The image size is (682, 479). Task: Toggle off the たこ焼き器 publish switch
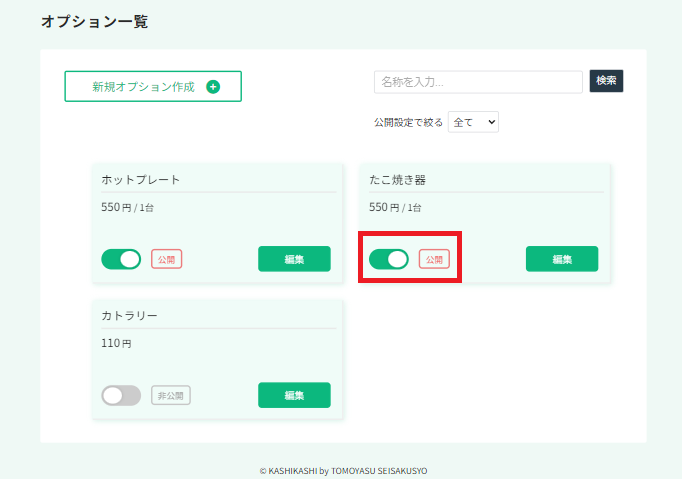pos(389,259)
